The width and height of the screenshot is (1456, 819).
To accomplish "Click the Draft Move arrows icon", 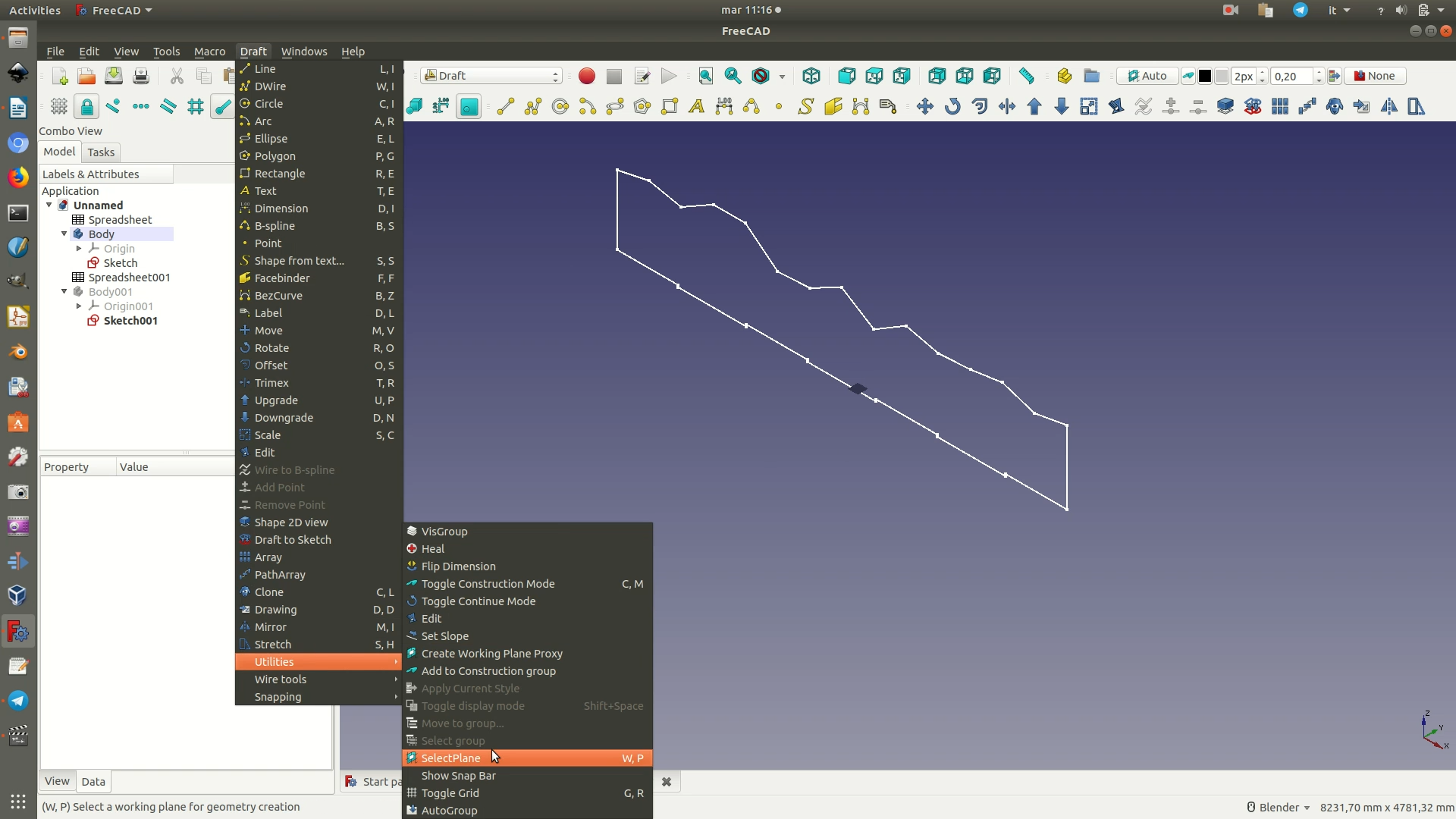I will coord(924,106).
